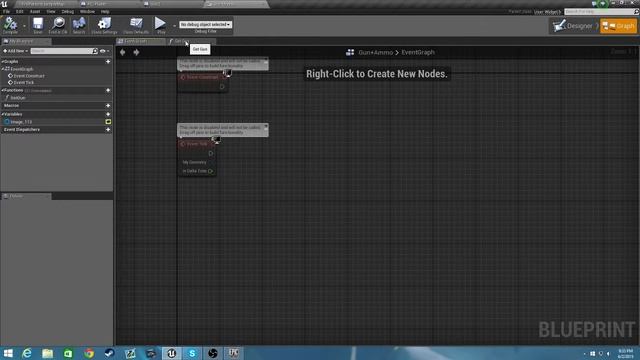640x360 pixels.
Task: Click Add New button in My Blueprint
Action: 16,51
